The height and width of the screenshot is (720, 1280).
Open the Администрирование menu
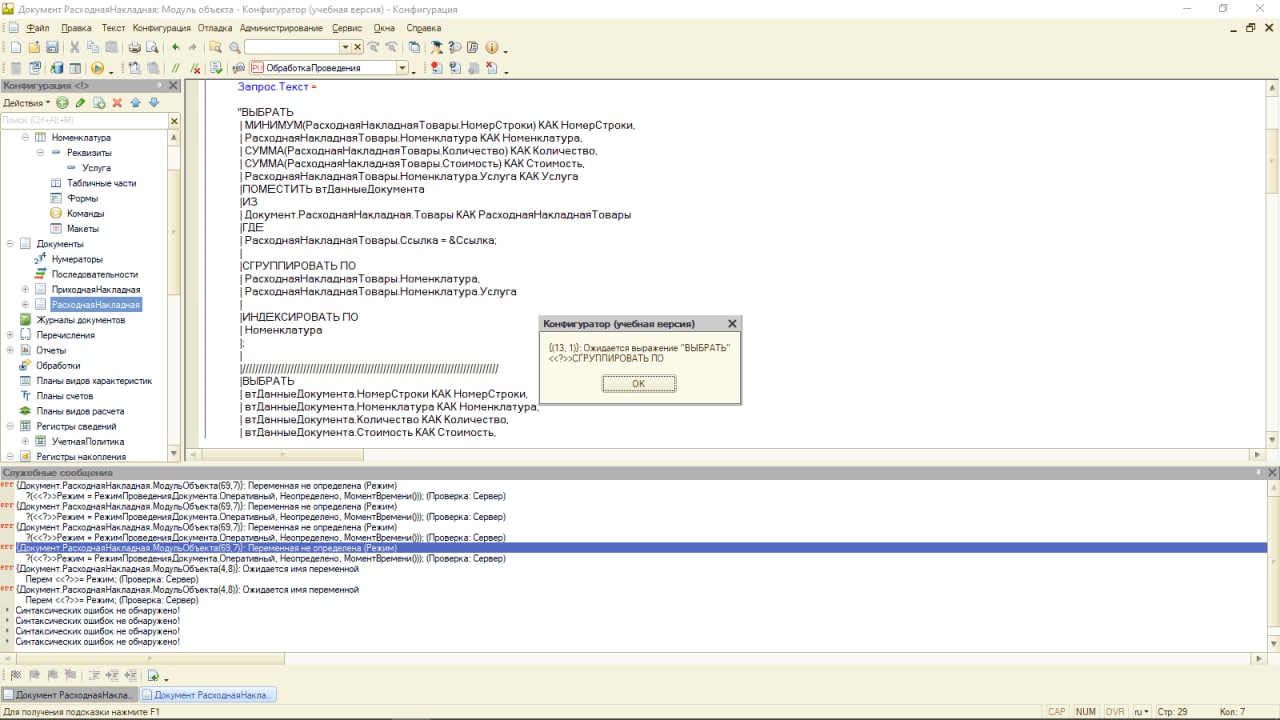tap(281, 28)
